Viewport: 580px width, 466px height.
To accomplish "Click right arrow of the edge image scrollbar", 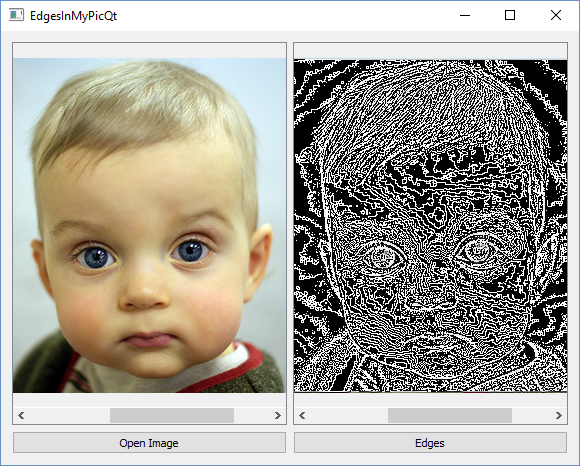I will click(x=559, y=415).
